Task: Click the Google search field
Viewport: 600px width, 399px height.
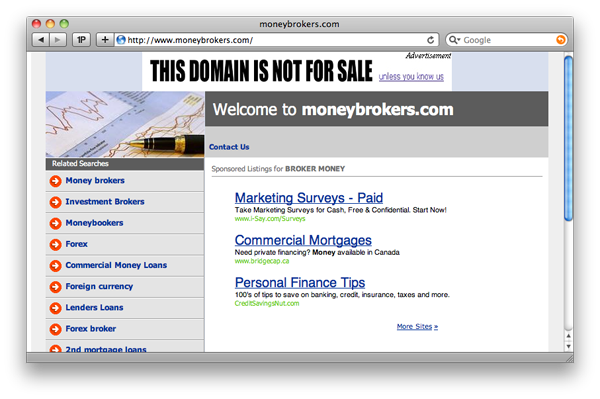Action: pyautogui.click(x=507, y=40)
